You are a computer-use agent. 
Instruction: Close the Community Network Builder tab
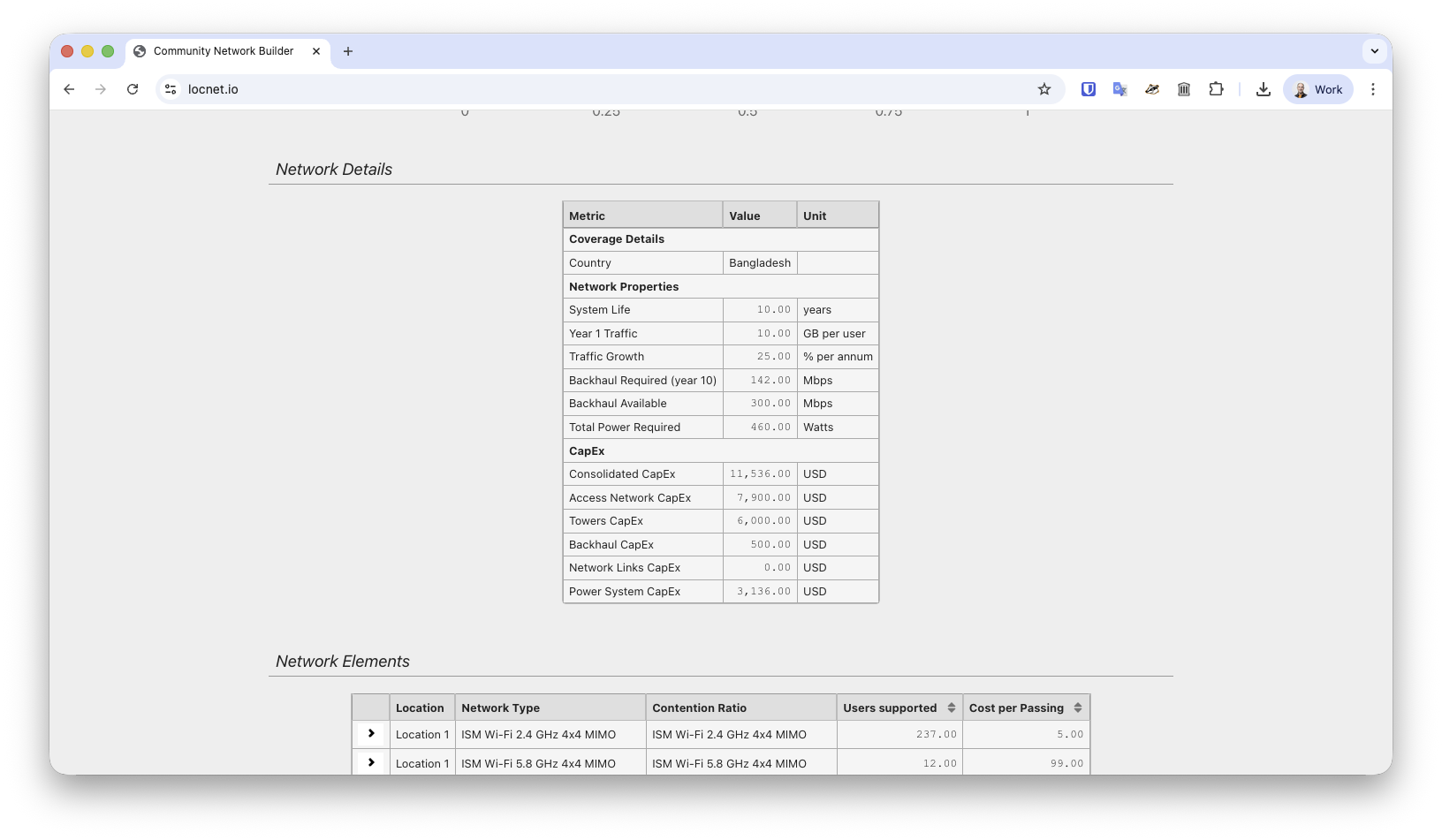316,51
